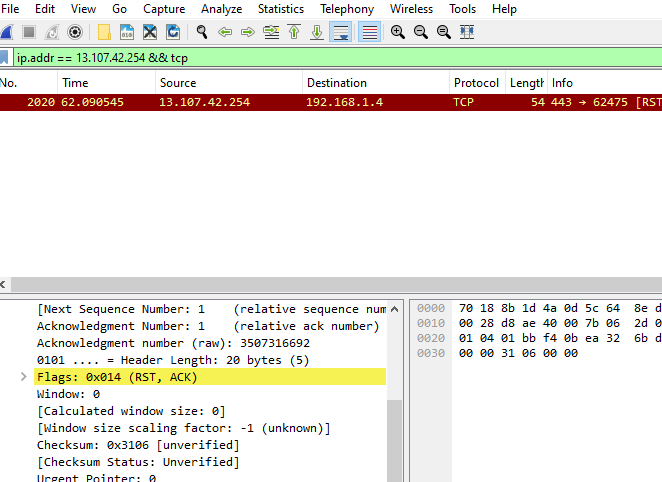Screen dimensions: 662x482
Task: Click details pane scrollbar up arrow
Action: click(394, 309)
